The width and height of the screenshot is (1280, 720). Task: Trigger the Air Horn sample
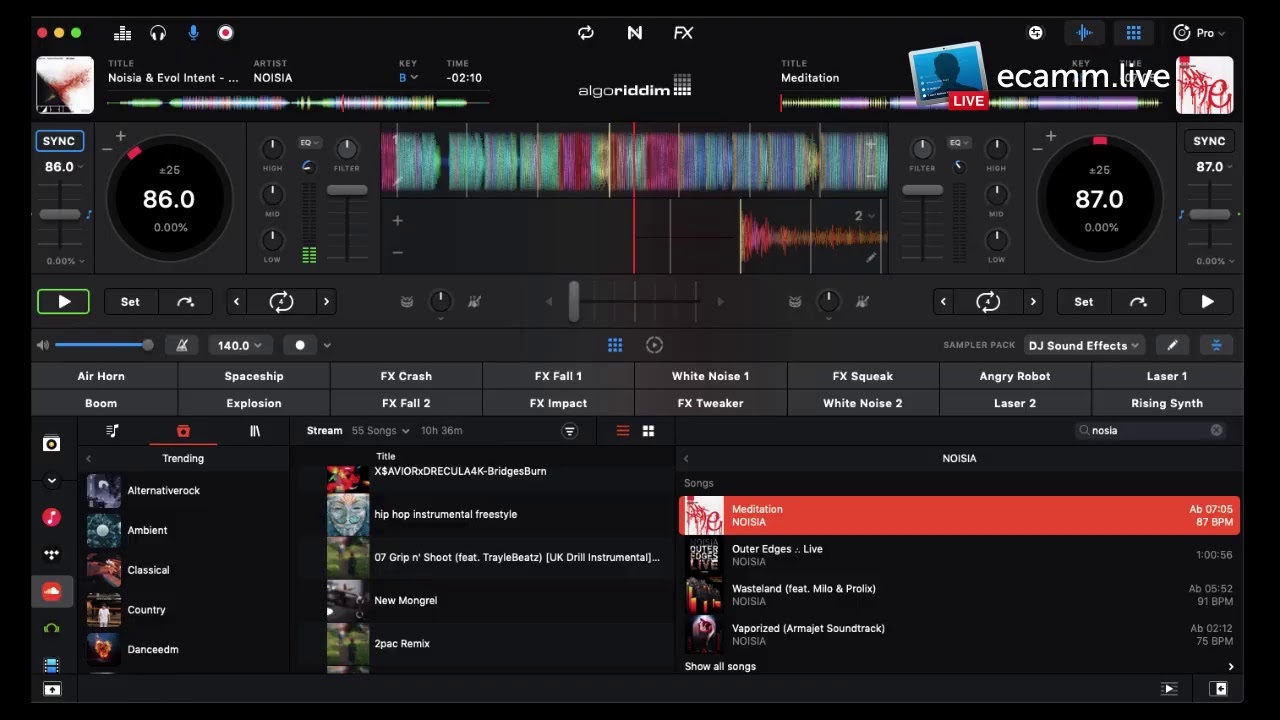102,376
